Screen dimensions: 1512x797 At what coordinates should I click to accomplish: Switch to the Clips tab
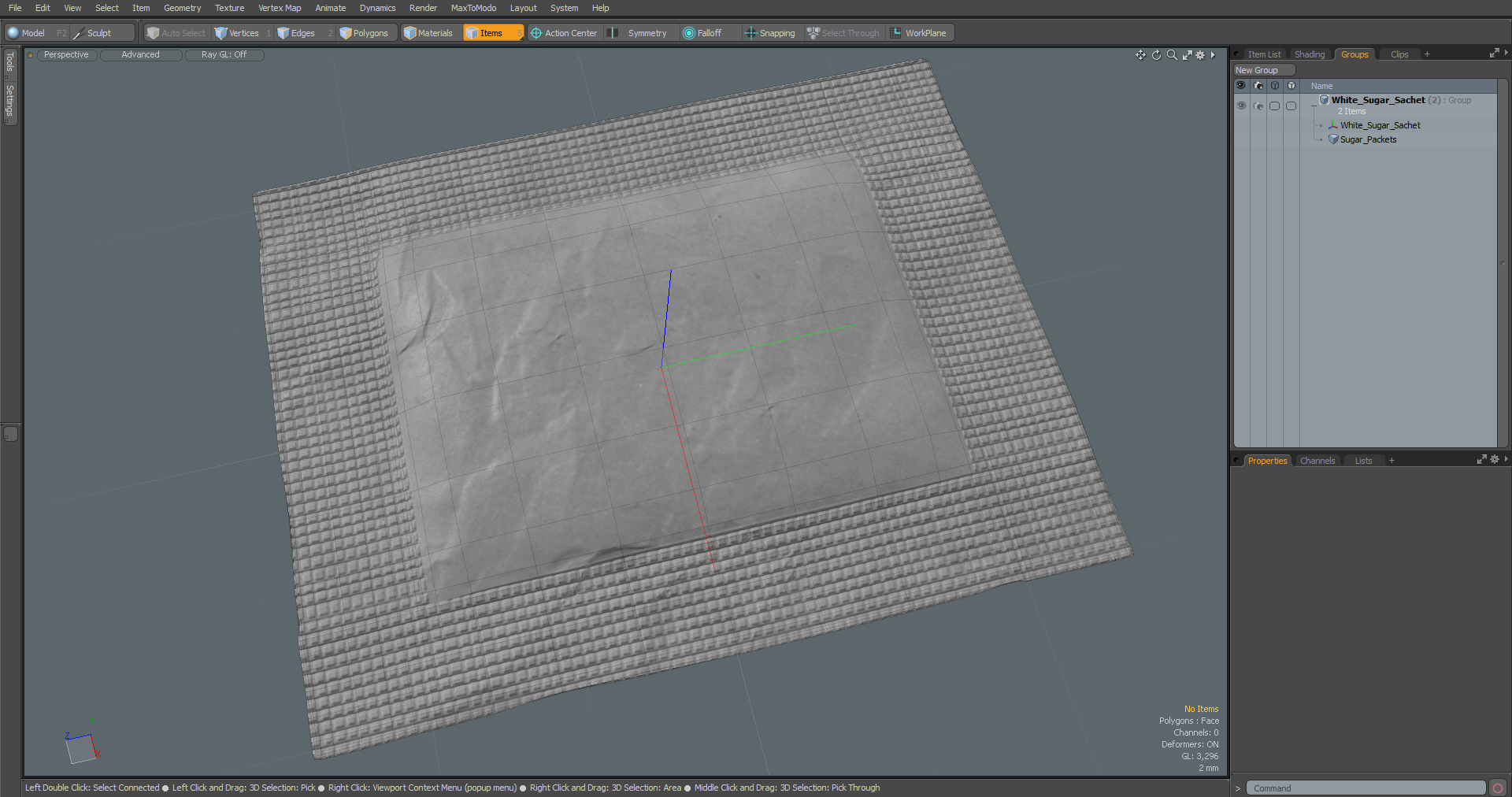pos(1399,54)
